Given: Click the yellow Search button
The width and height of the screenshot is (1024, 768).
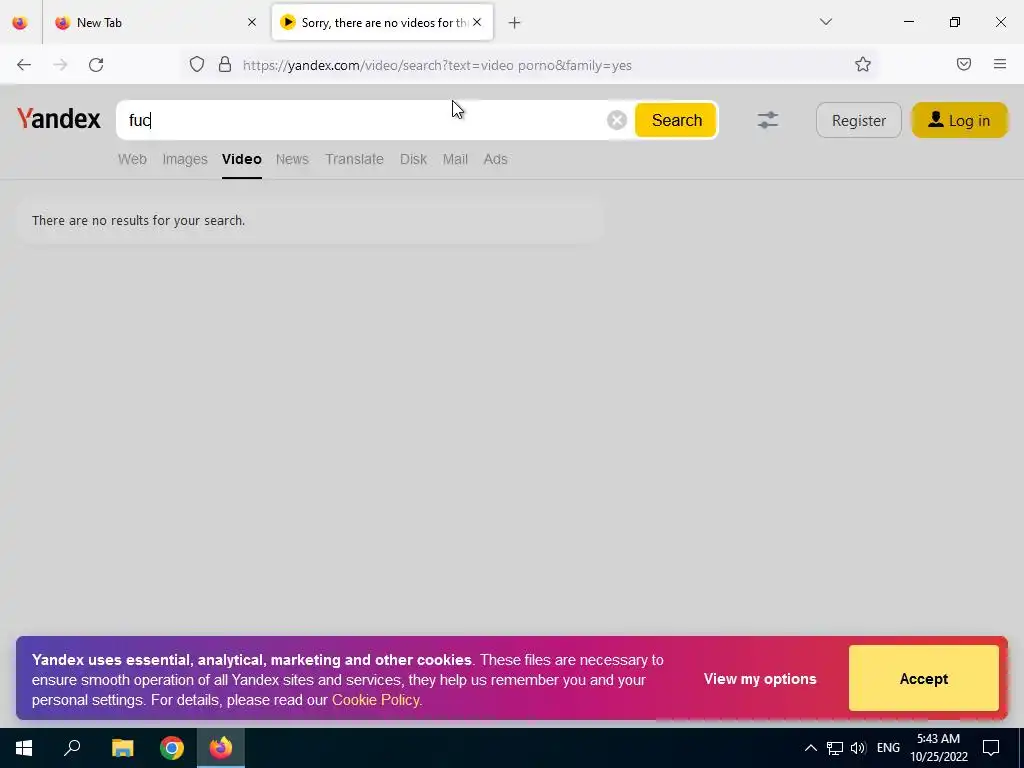Looking at the screenshot, I should click(x=676, y=120).
